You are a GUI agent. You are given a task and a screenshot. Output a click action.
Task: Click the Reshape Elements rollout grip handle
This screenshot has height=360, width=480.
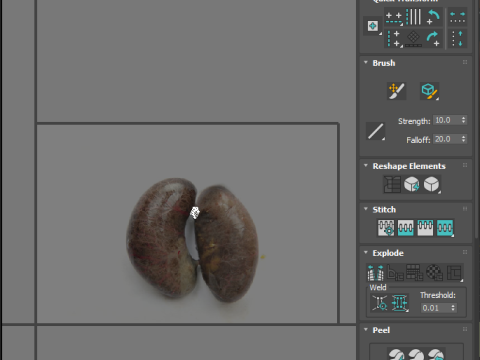pyautogui.click(x=465, y=165)
